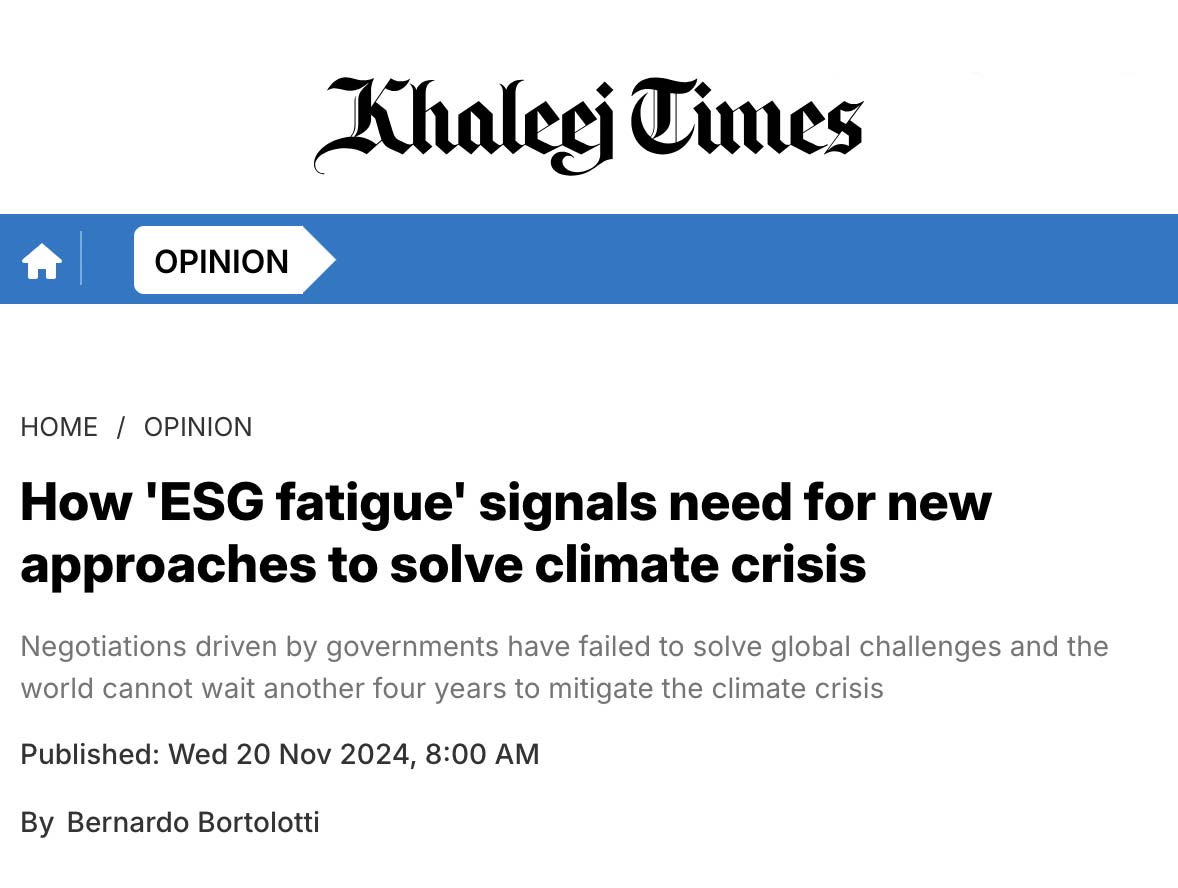Click the "Wed 20 Nov 2024" publish date
The width and height of the screenshot is (1178, 888).
tap(288, 754)
